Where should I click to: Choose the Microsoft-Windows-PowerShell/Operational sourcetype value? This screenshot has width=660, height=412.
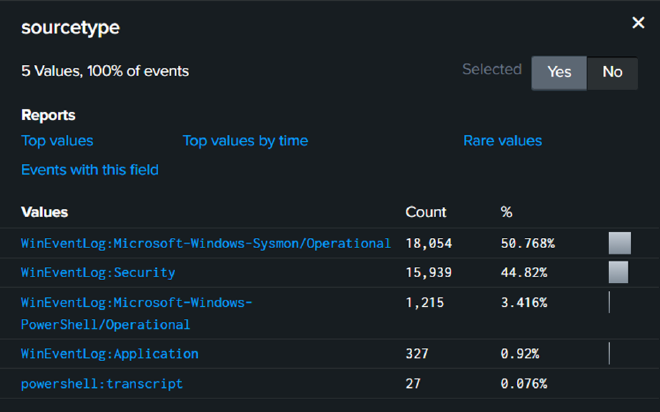[136, 302]
